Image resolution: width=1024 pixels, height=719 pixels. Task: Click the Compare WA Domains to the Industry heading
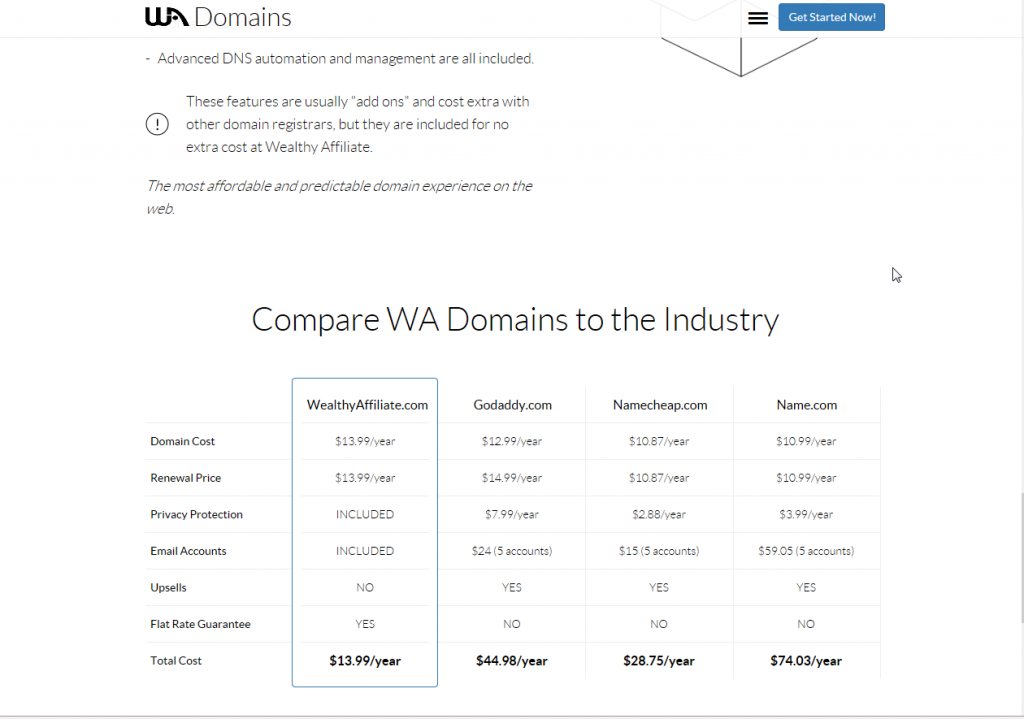(x=515, y=320)
